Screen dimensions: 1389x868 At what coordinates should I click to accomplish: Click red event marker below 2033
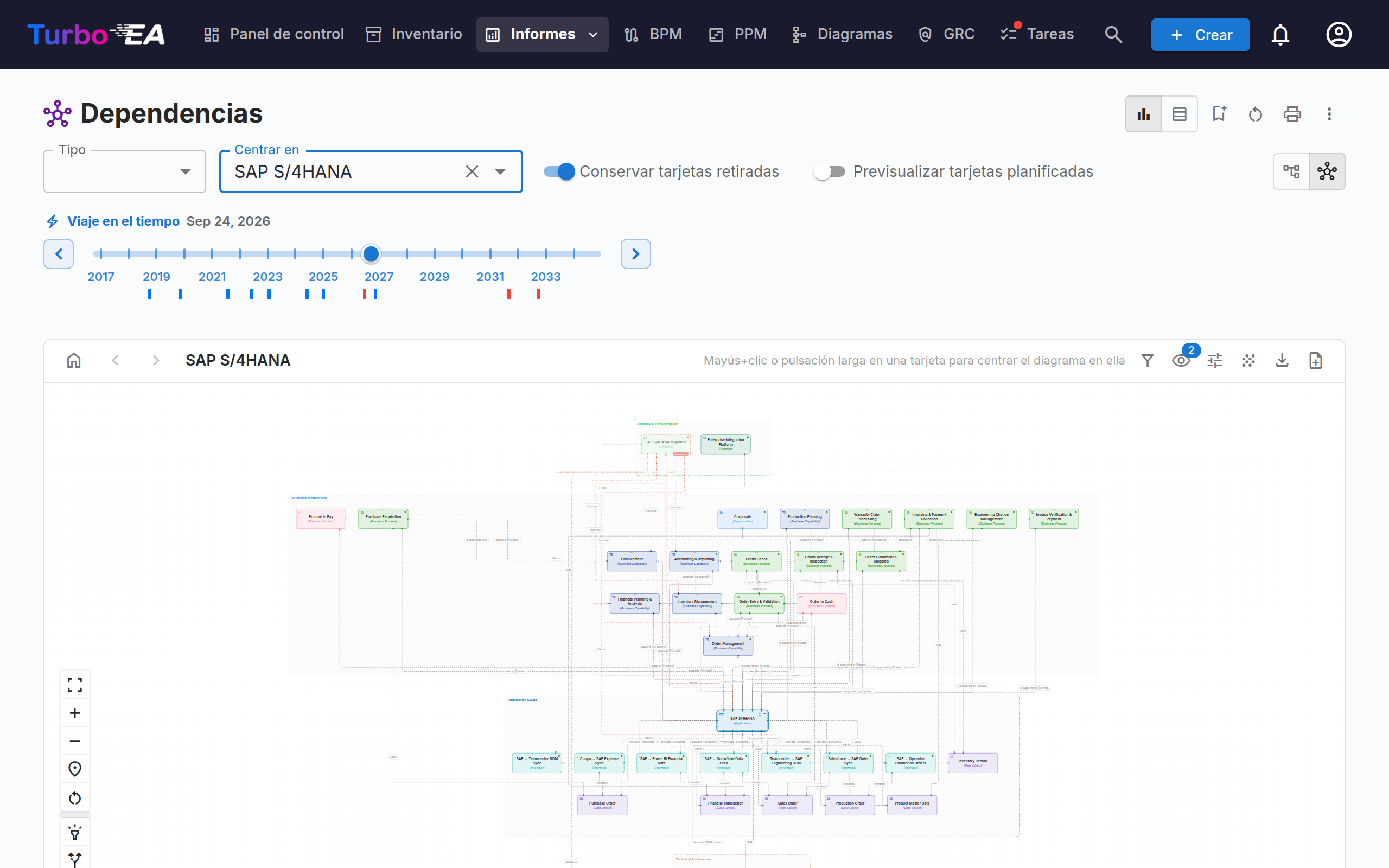point(538,294)
